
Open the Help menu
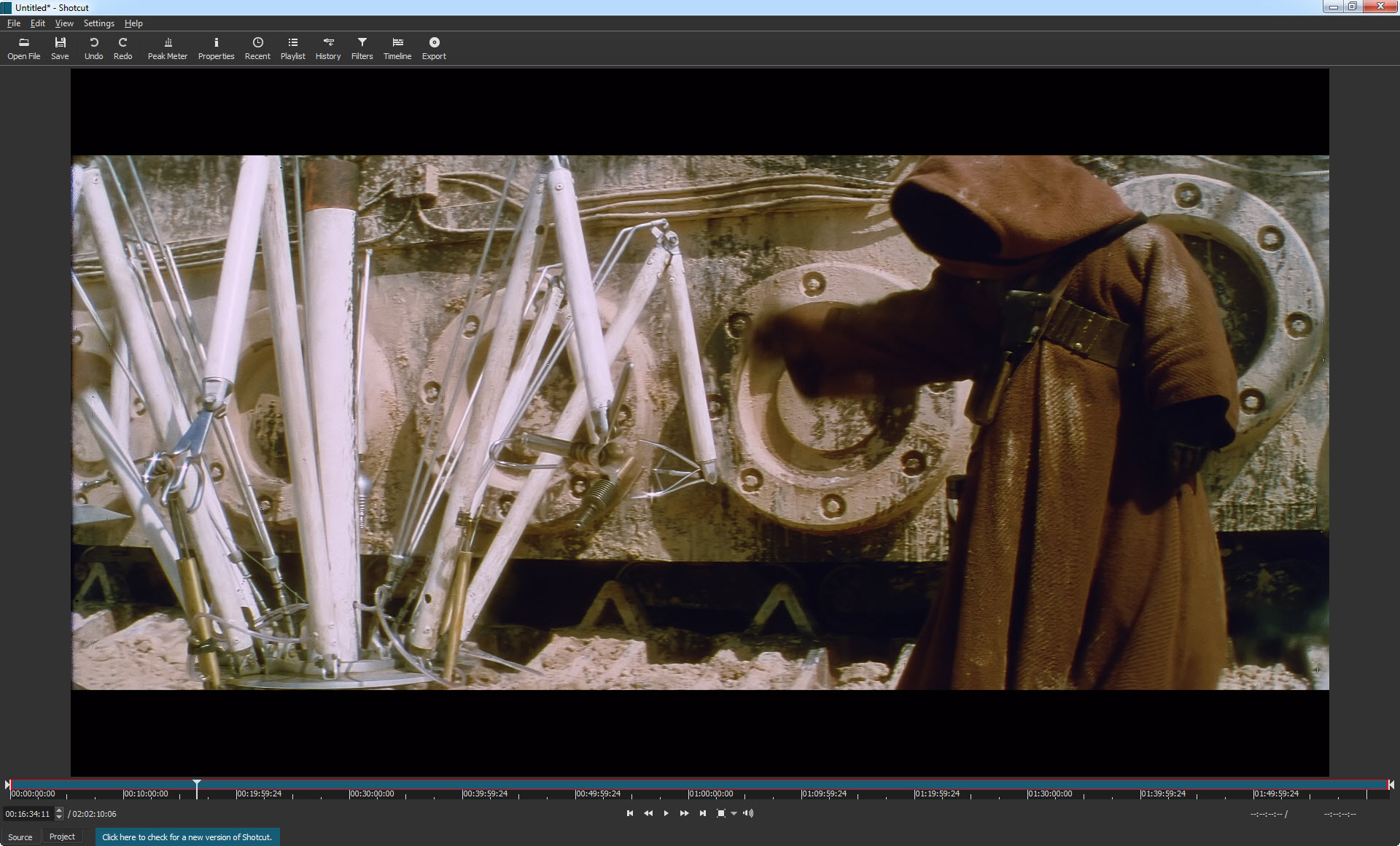click(x=133, y=23)
